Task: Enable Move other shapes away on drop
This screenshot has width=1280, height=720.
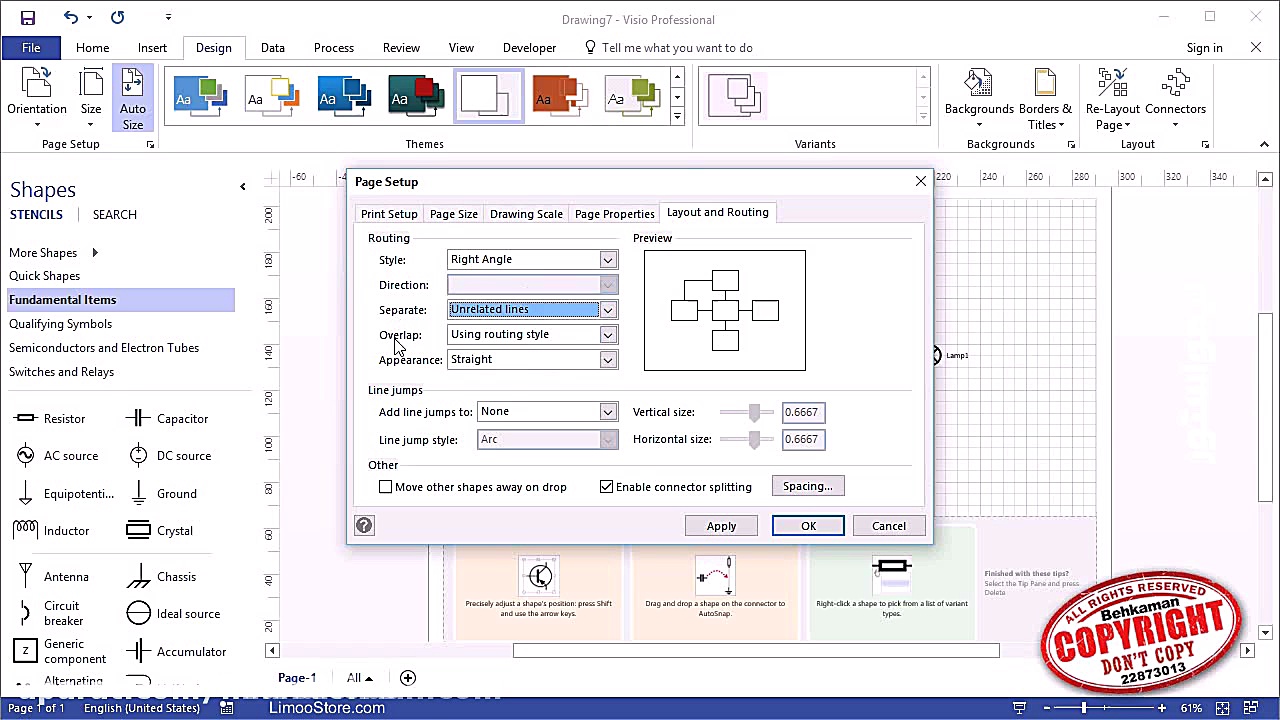Action: tap(386, 487)
